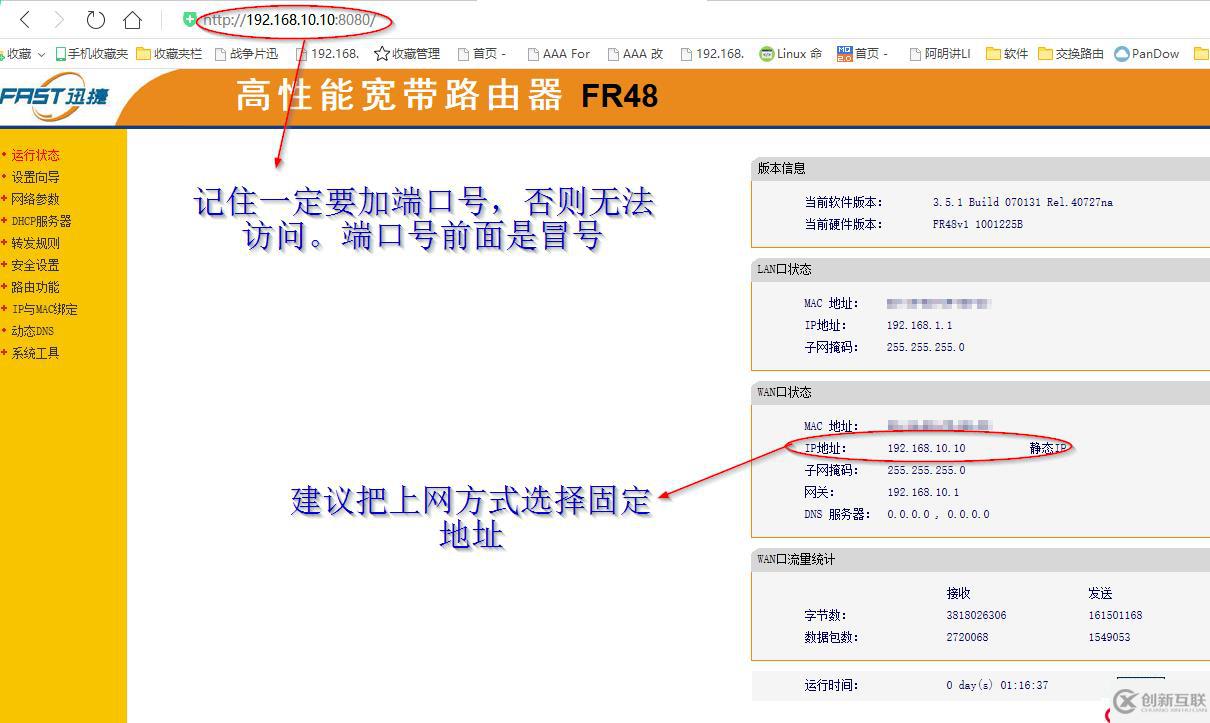Open the 阿明讲LI bookmark
Image resolution: width=1210 pixels, height=723 pixels.
pos(940,54)
